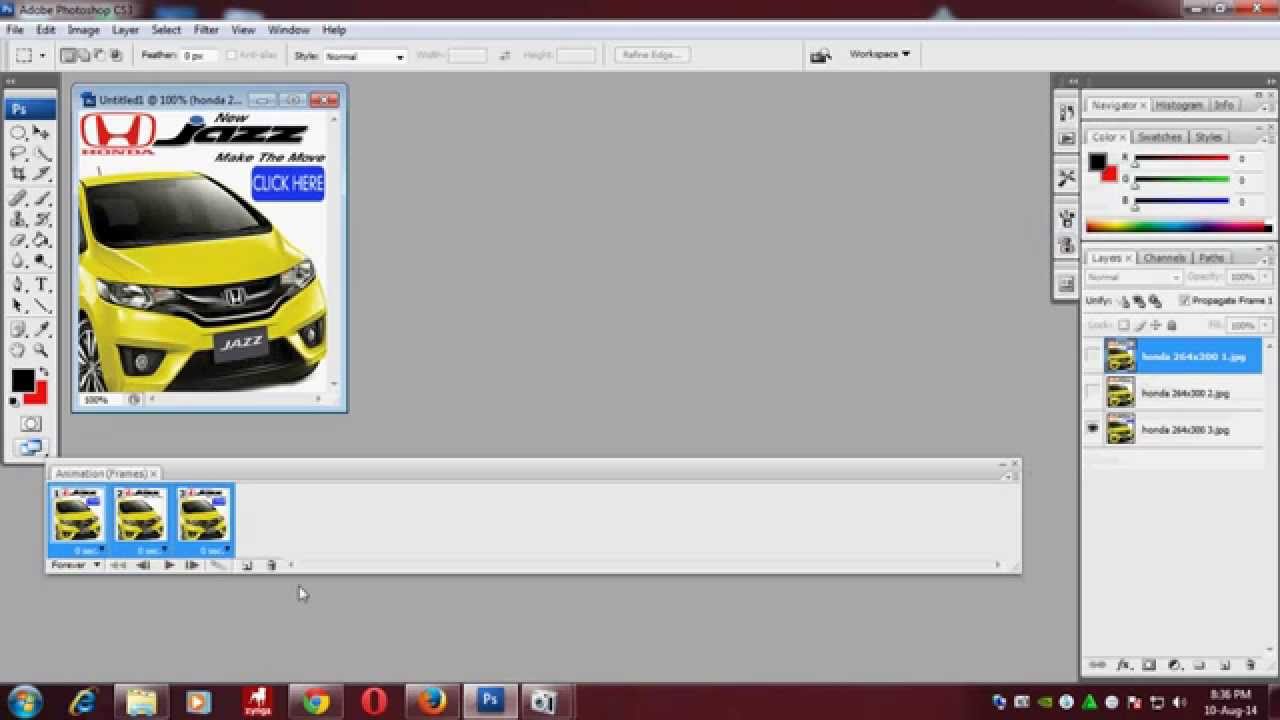Click Go to Bridge icon in options bar
1280x720 pixels.
point(821,56)
